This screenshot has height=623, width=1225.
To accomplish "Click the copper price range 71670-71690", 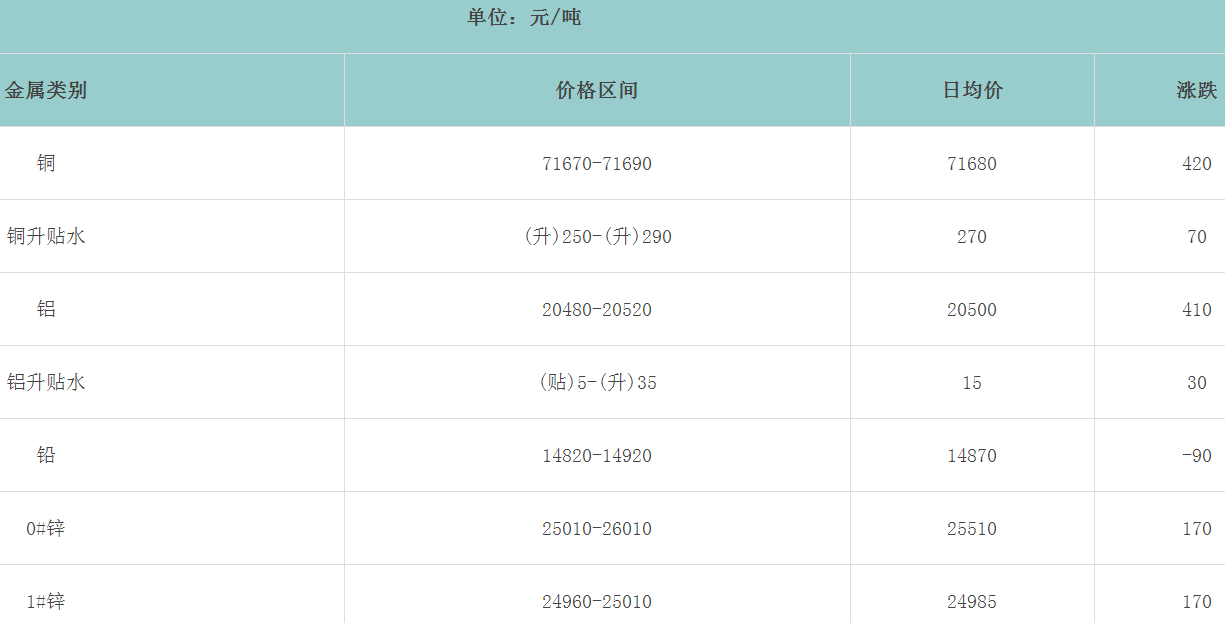I will tap(597, 164).
